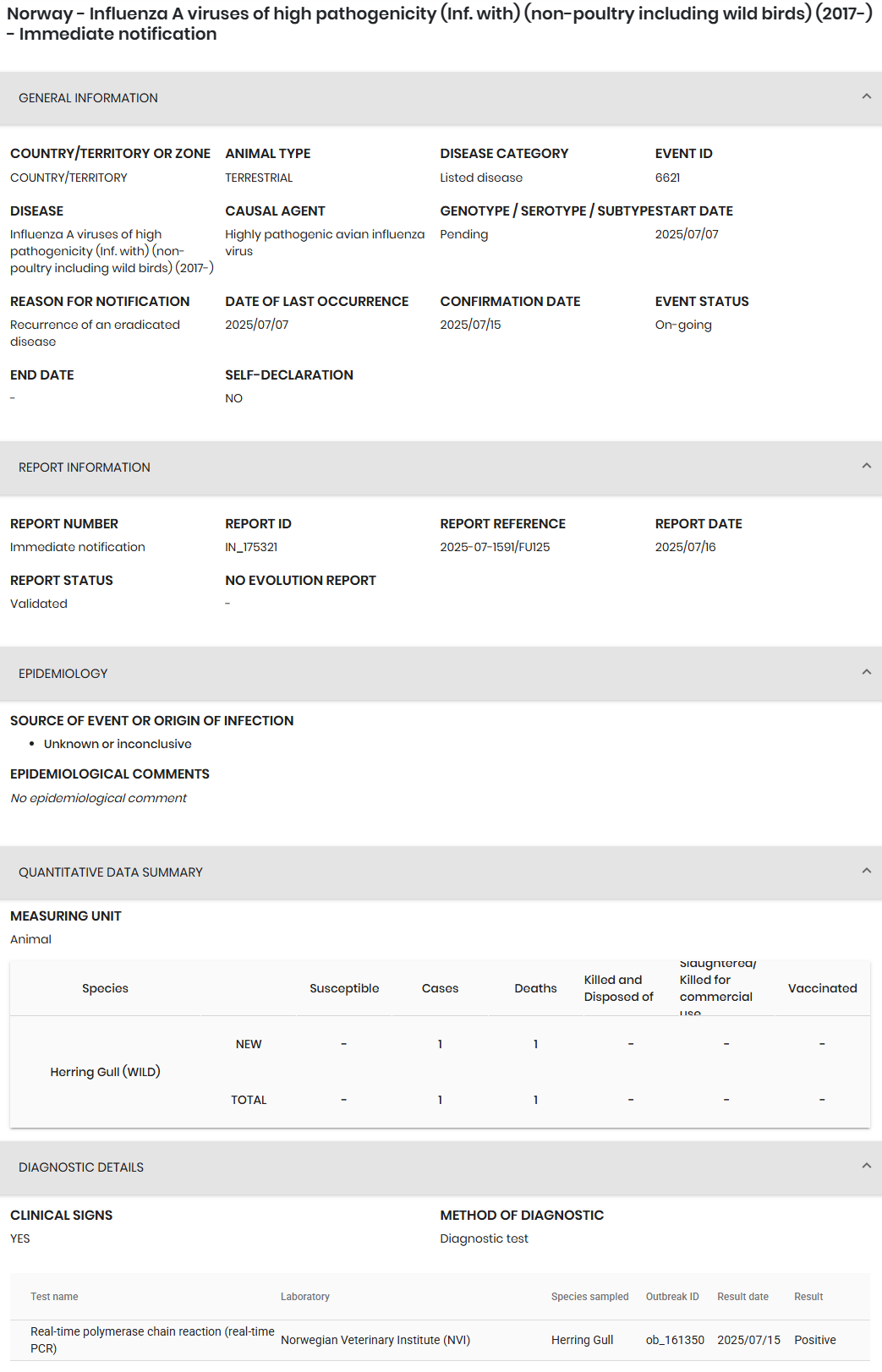
Task: Click the report ID IN_175321 value
Action: (251, 547)
